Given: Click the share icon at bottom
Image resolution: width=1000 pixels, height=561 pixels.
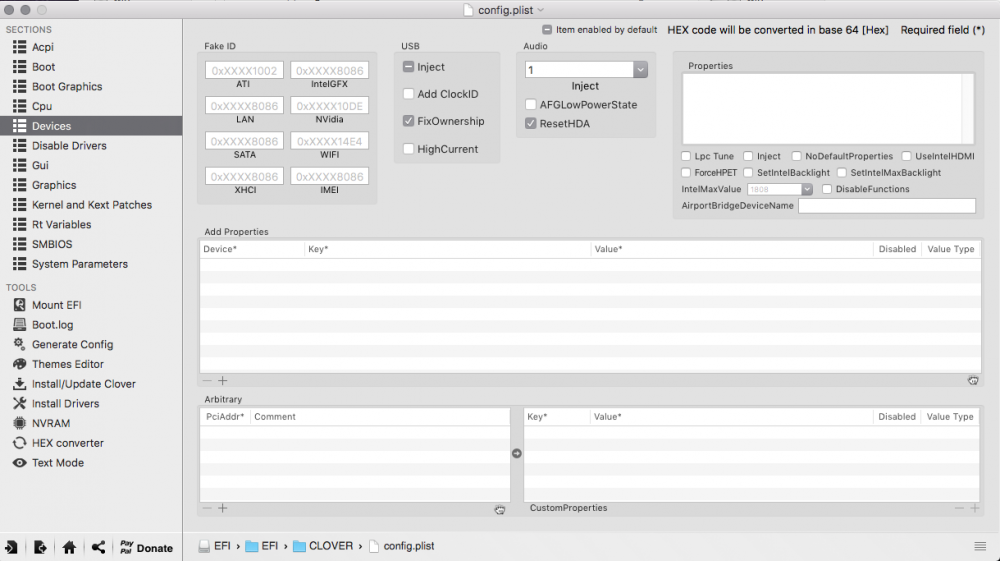Looking at the screenshot, I should click(x=98, y=547).
